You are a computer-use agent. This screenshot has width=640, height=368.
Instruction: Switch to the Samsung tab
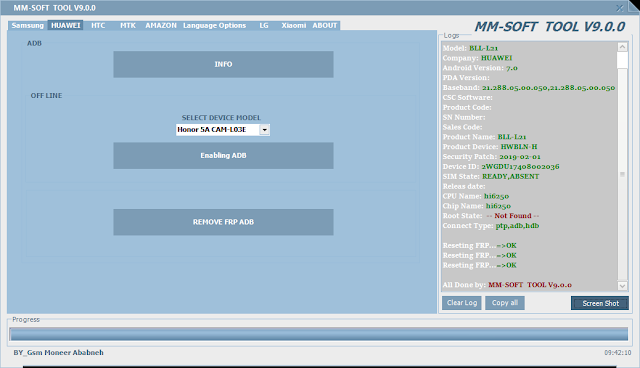[27, 25]
